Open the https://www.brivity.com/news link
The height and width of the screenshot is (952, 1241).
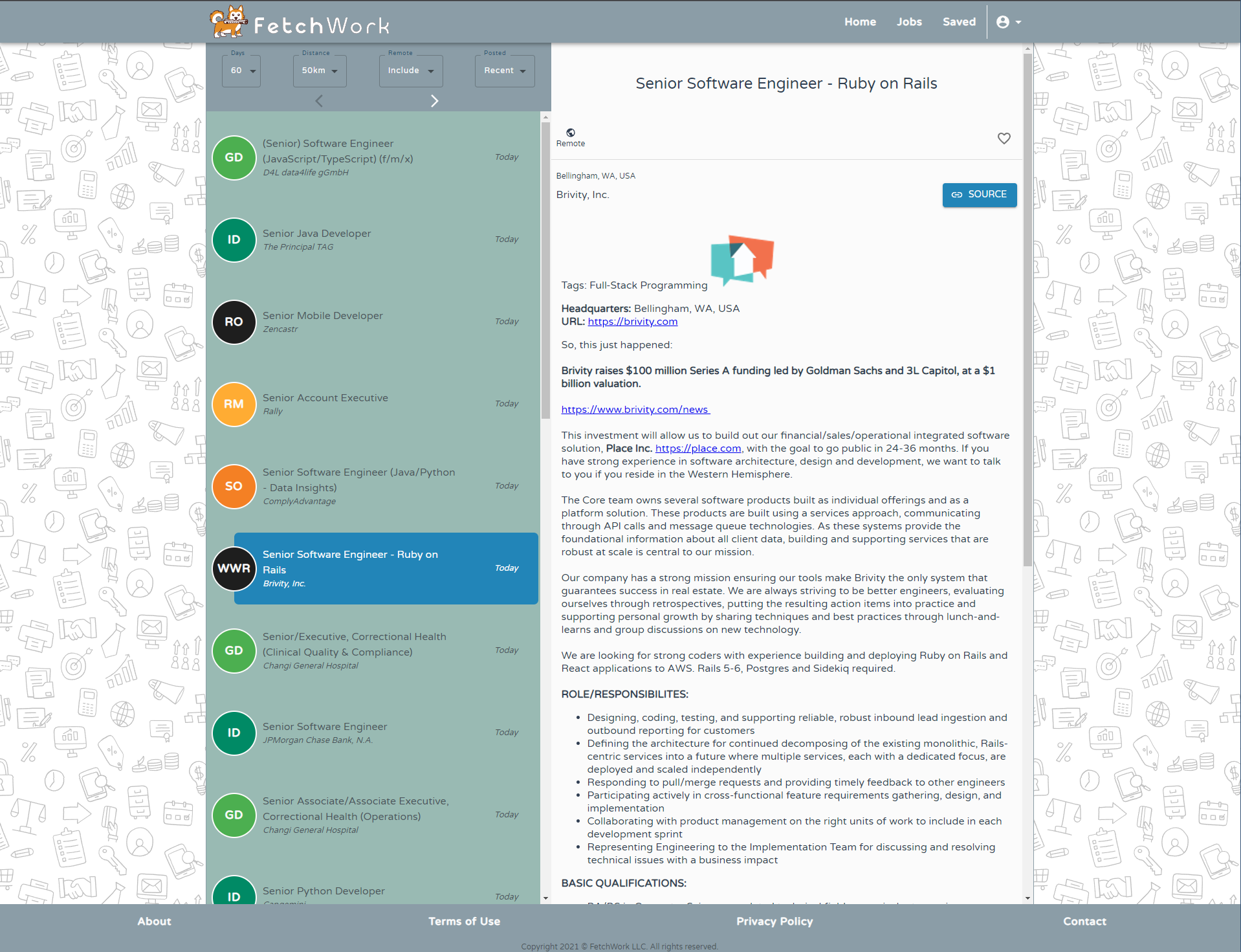[x=635, y=410]
